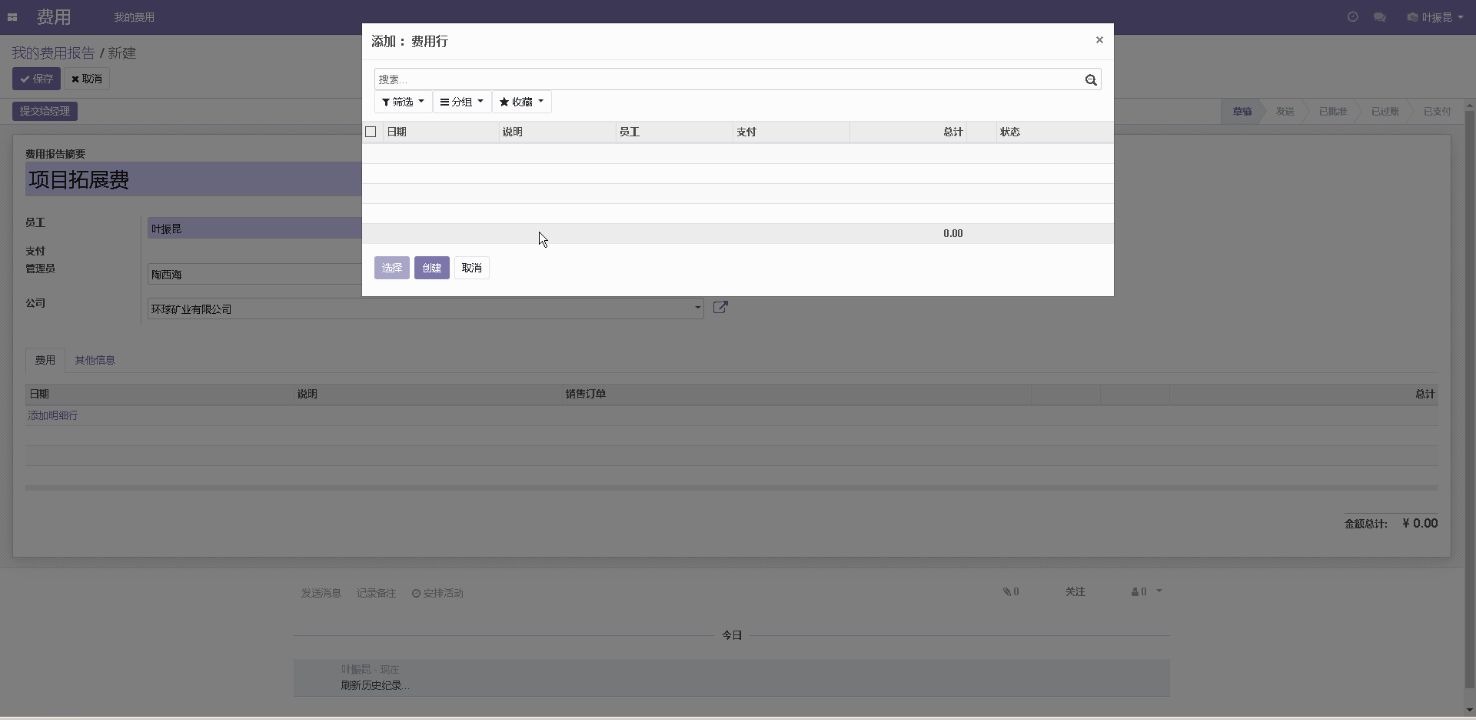Viewport: 1476px width, 720px height.
Task: Click the 取消 discard button near 保存
Action: tap(87, 79)
